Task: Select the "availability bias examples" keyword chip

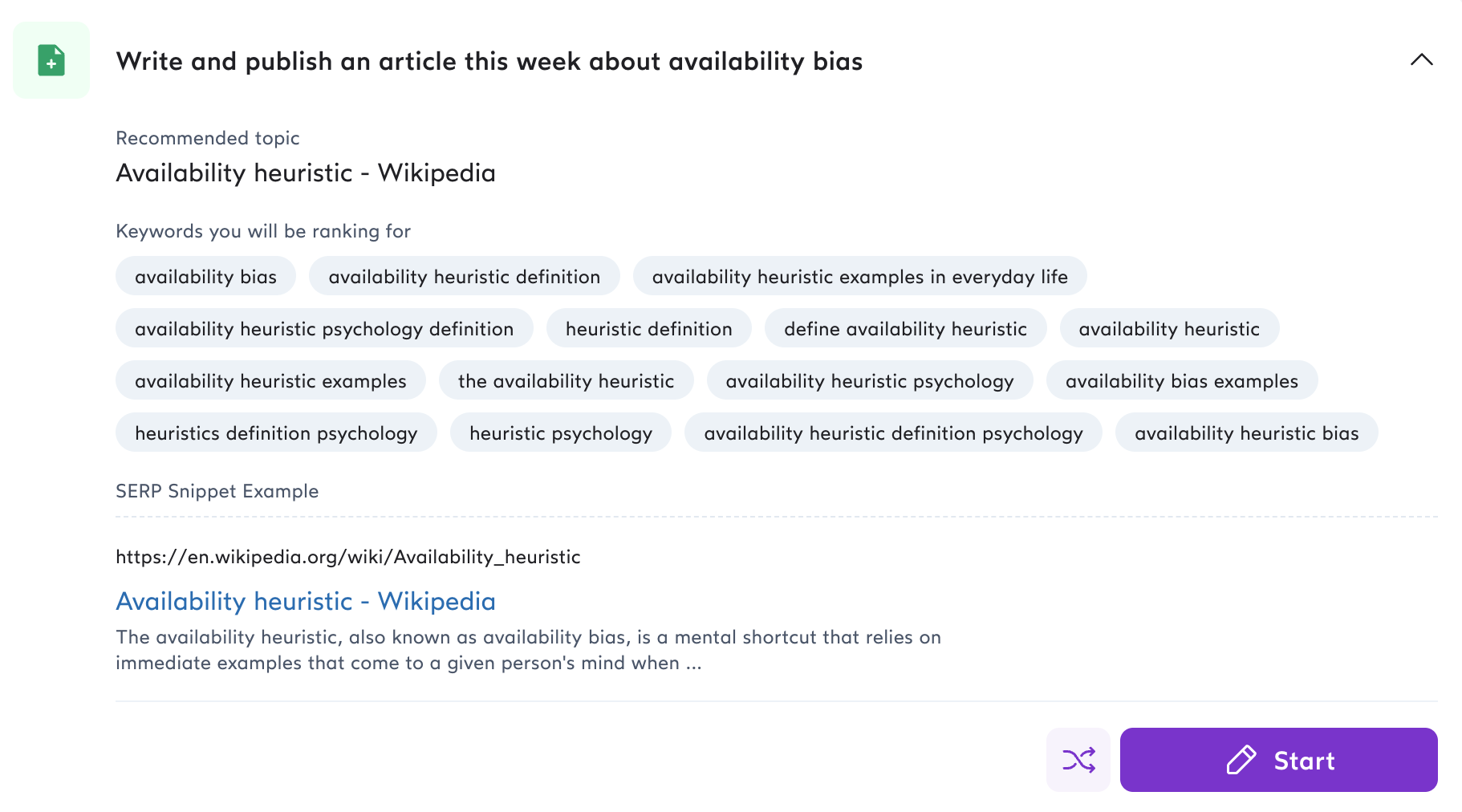Action: tap(1182, 380)
